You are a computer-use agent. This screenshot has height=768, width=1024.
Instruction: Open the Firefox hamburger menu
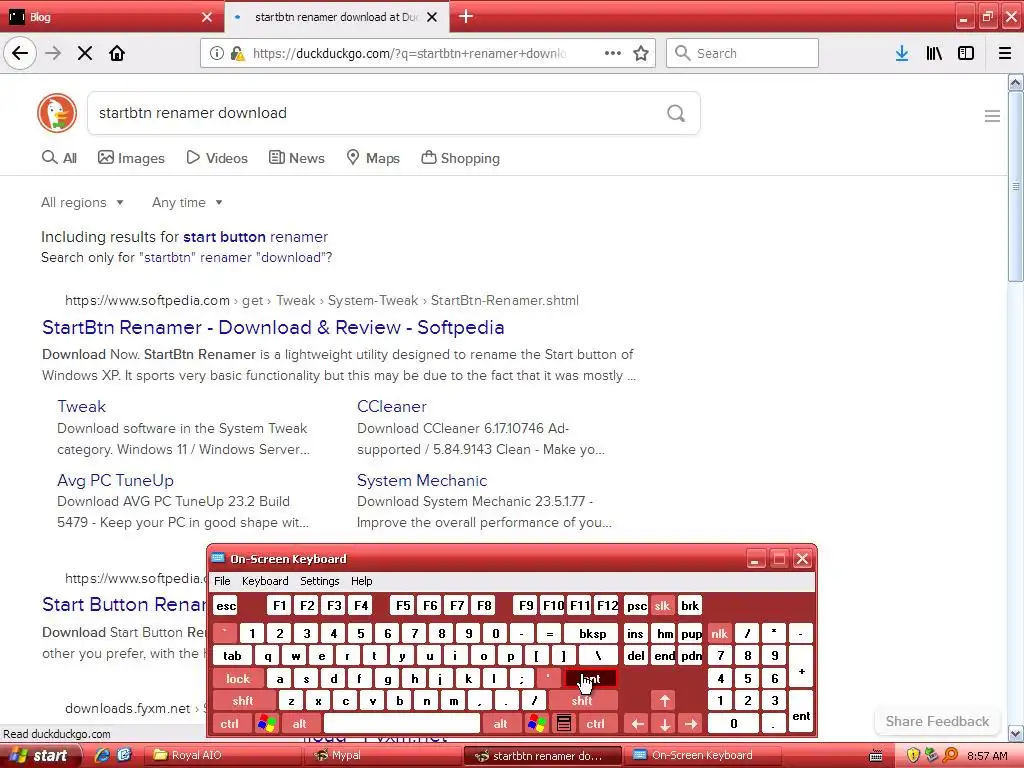[x=1005, y=53]
